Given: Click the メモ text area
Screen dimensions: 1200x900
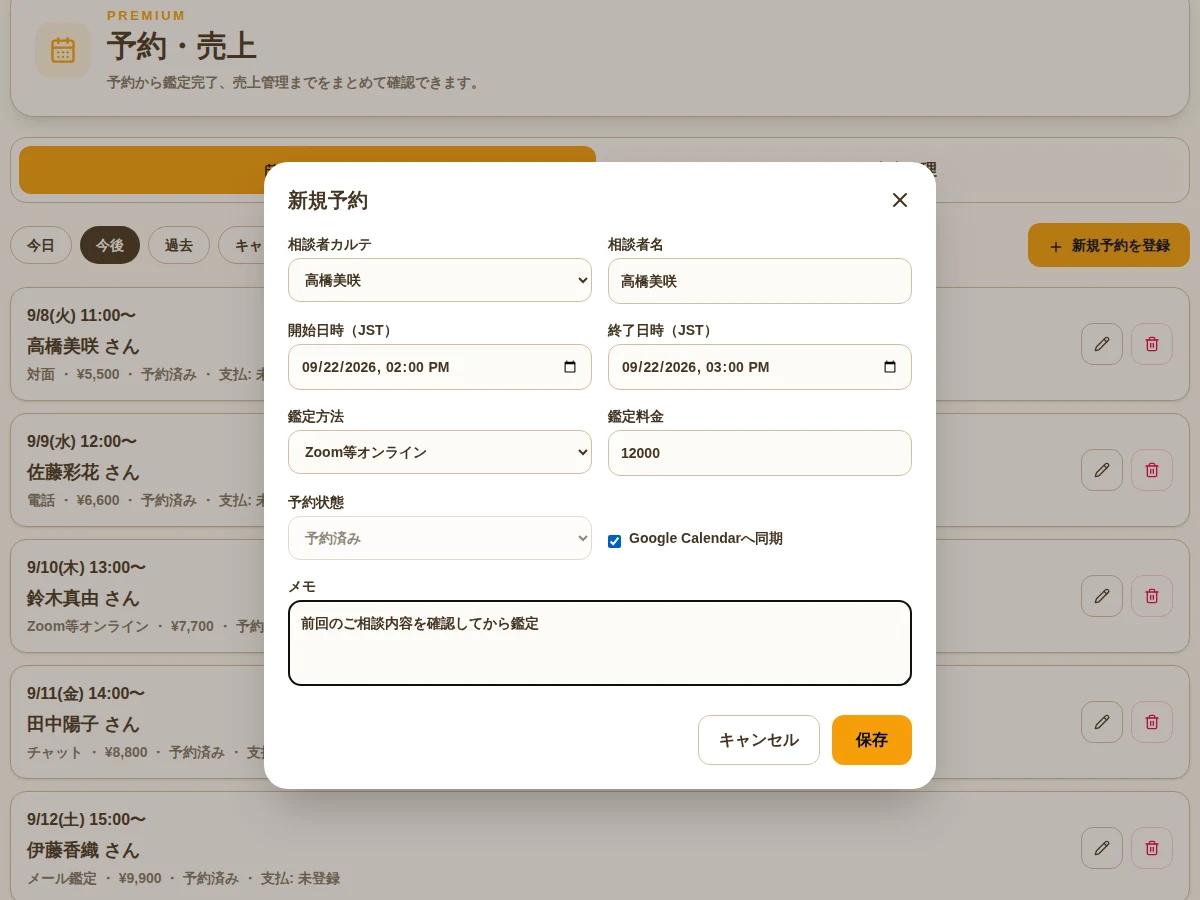Looking at the screenshot, I should pyautogui.click(x=600, y=643).
